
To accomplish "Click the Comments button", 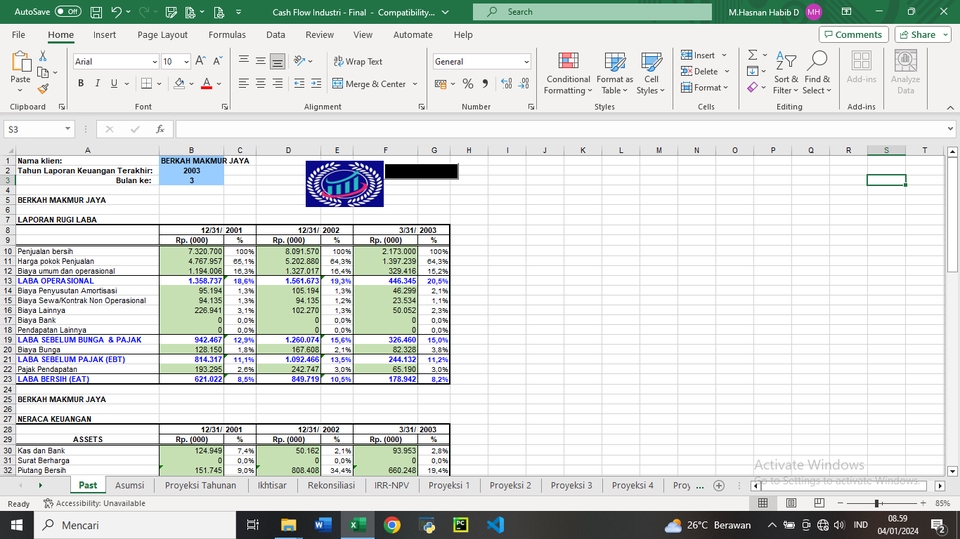I will click(853, 35).
